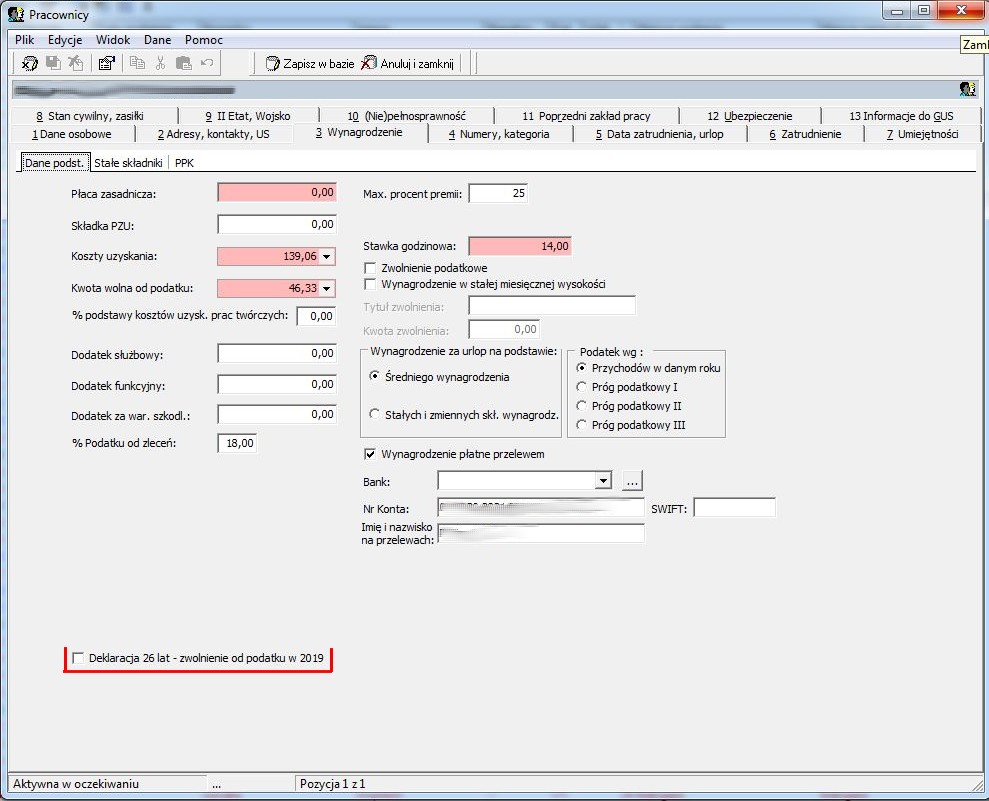Click the Stawka godzinowa field
Image resolution: width=989 pixels, height=801 pixels.
pos(520,246)
